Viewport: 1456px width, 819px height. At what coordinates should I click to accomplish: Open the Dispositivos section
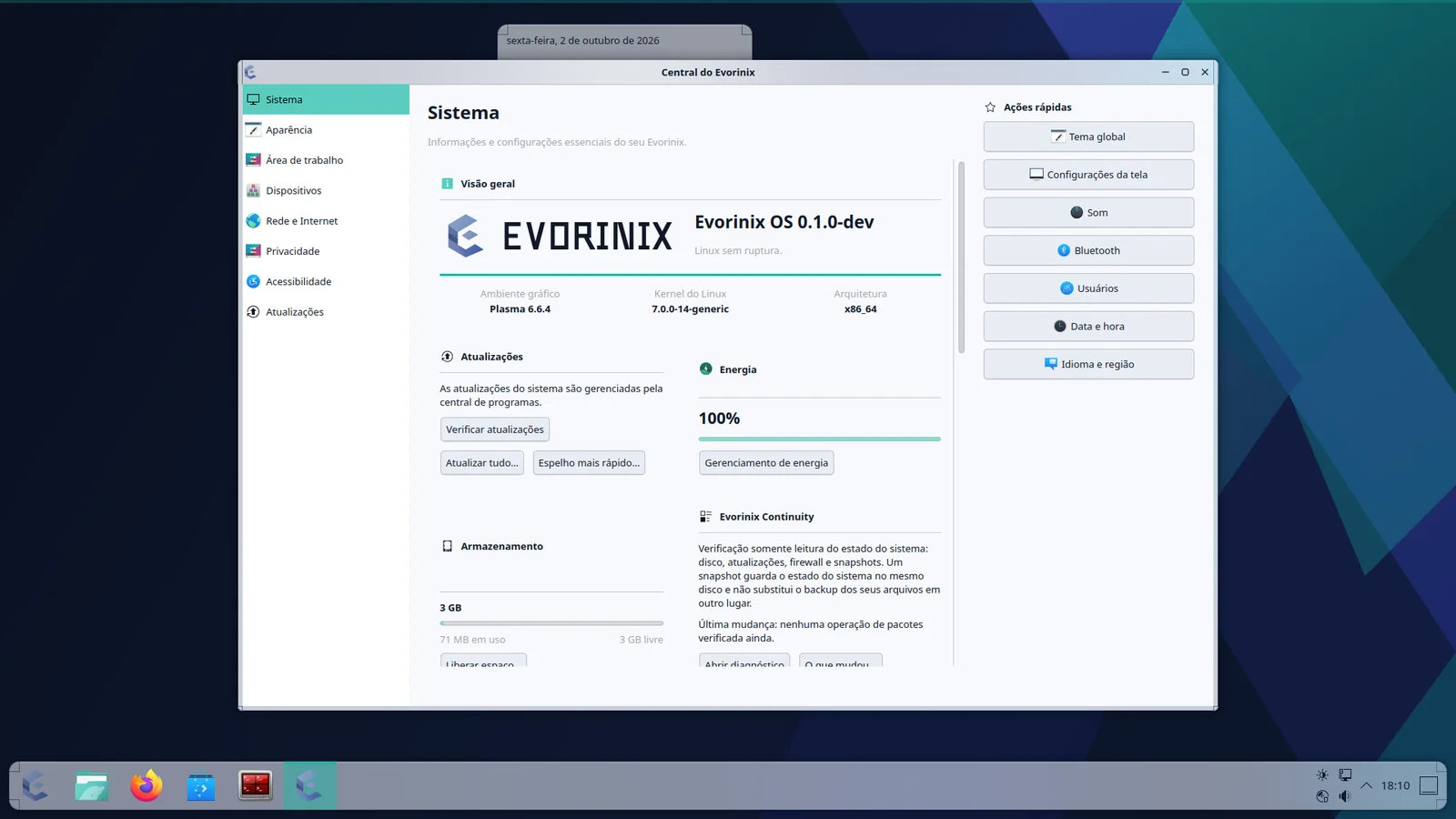coord(326,190)
